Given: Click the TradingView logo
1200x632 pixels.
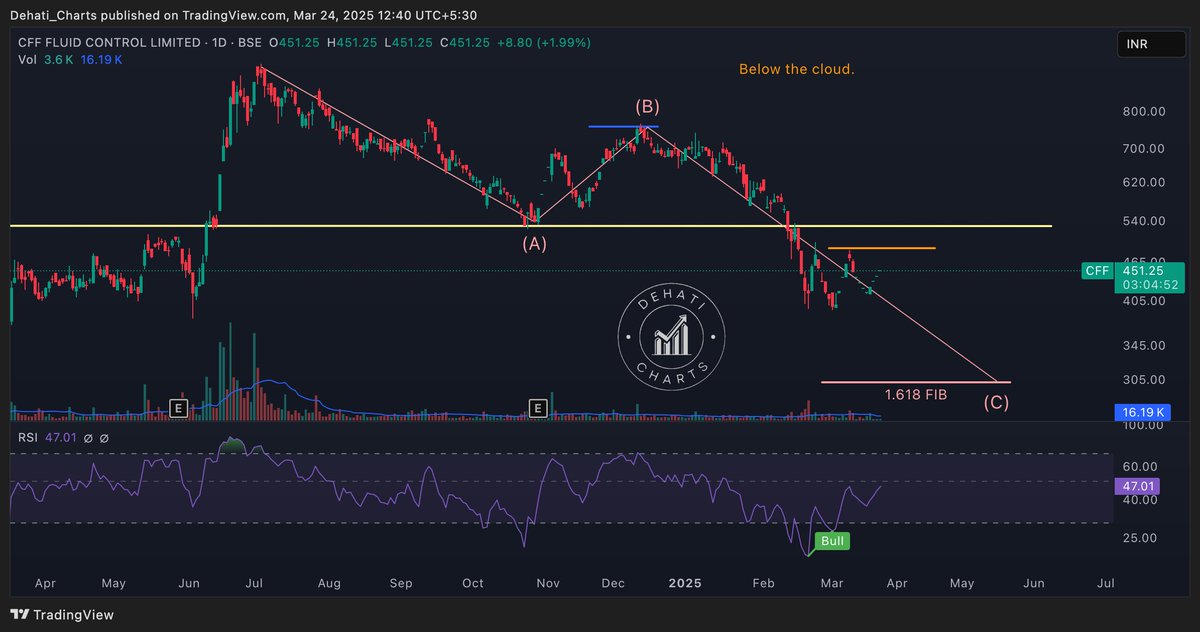Looking at the screenshot, I should coord(62,615).
